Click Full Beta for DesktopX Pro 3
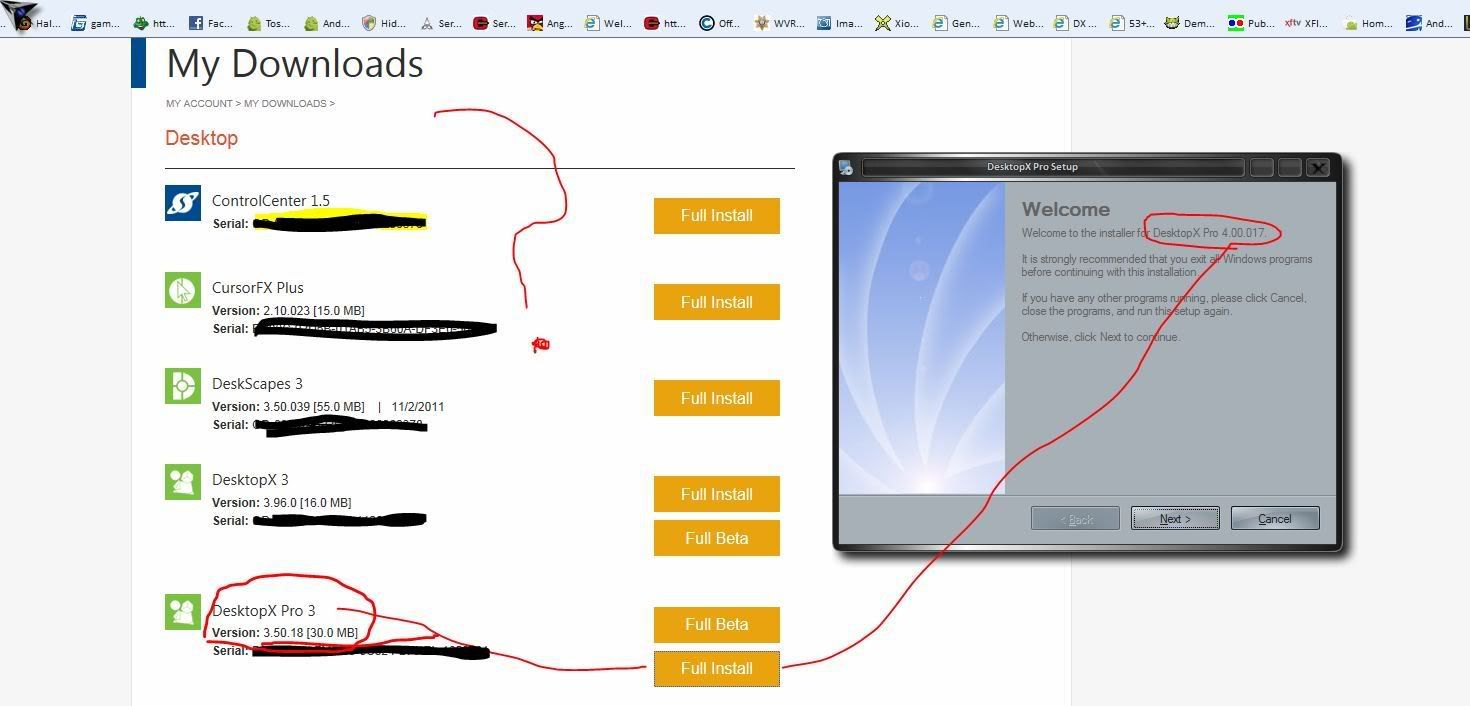 pos(717,624)
